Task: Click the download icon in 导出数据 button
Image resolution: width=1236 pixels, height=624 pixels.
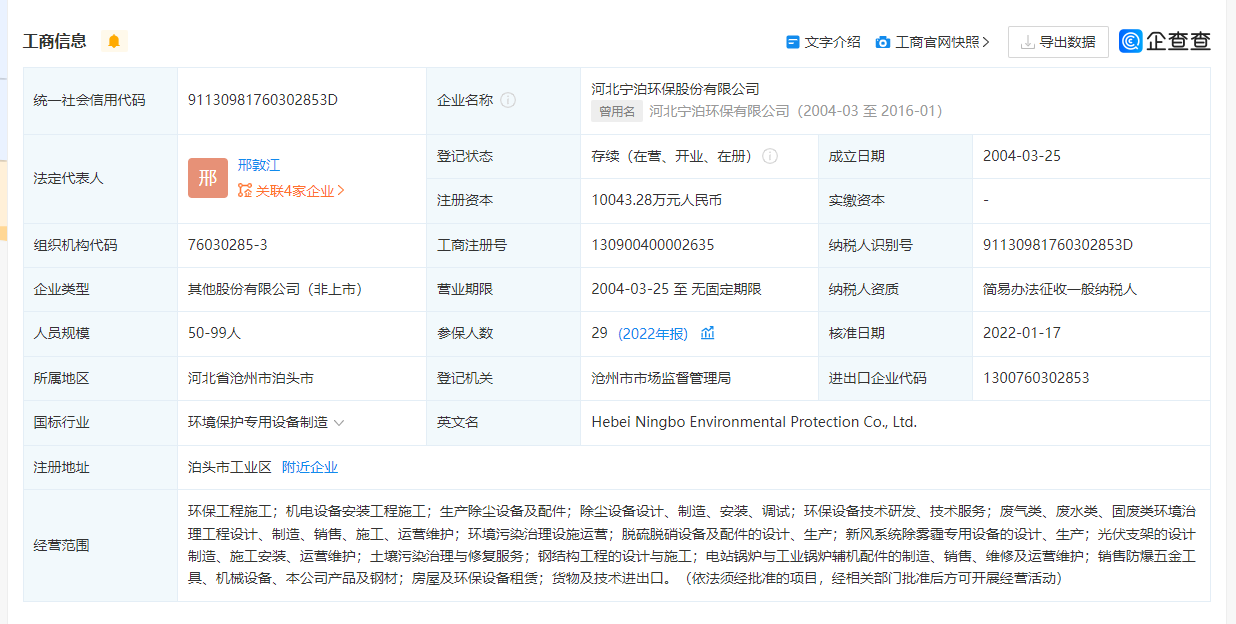Action: point(1027,42)
